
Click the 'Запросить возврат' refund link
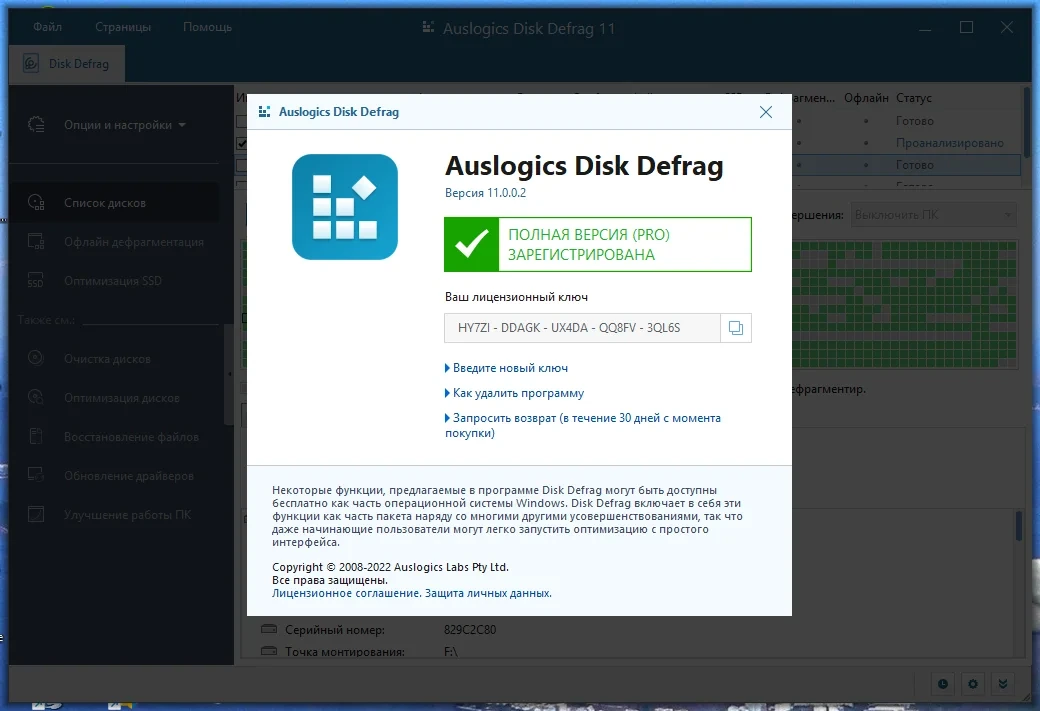(582, 425)
